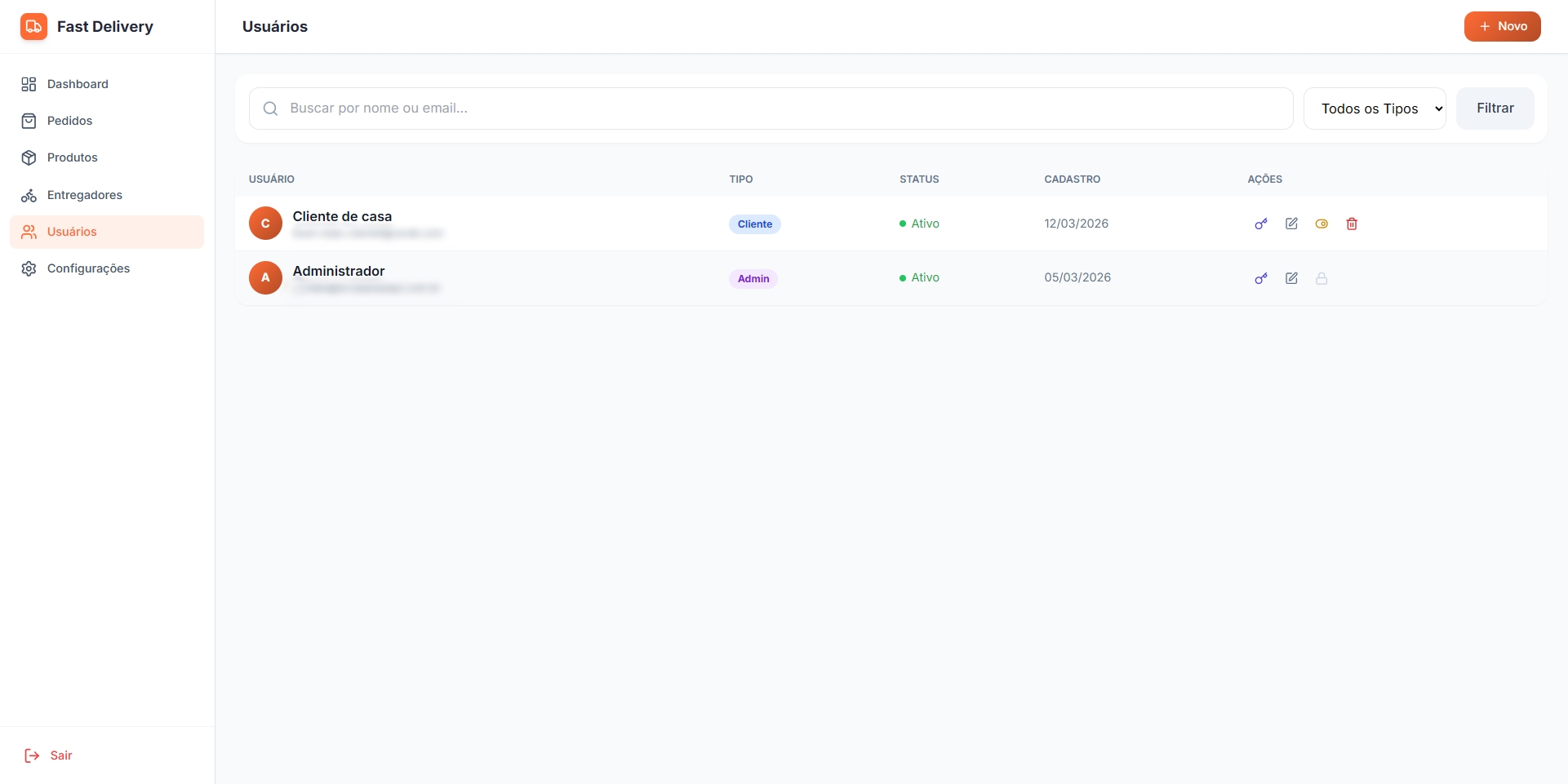1568x784 pixels.
Task: Select Usuários in the sidebar
Action: [x=72, y=232]
